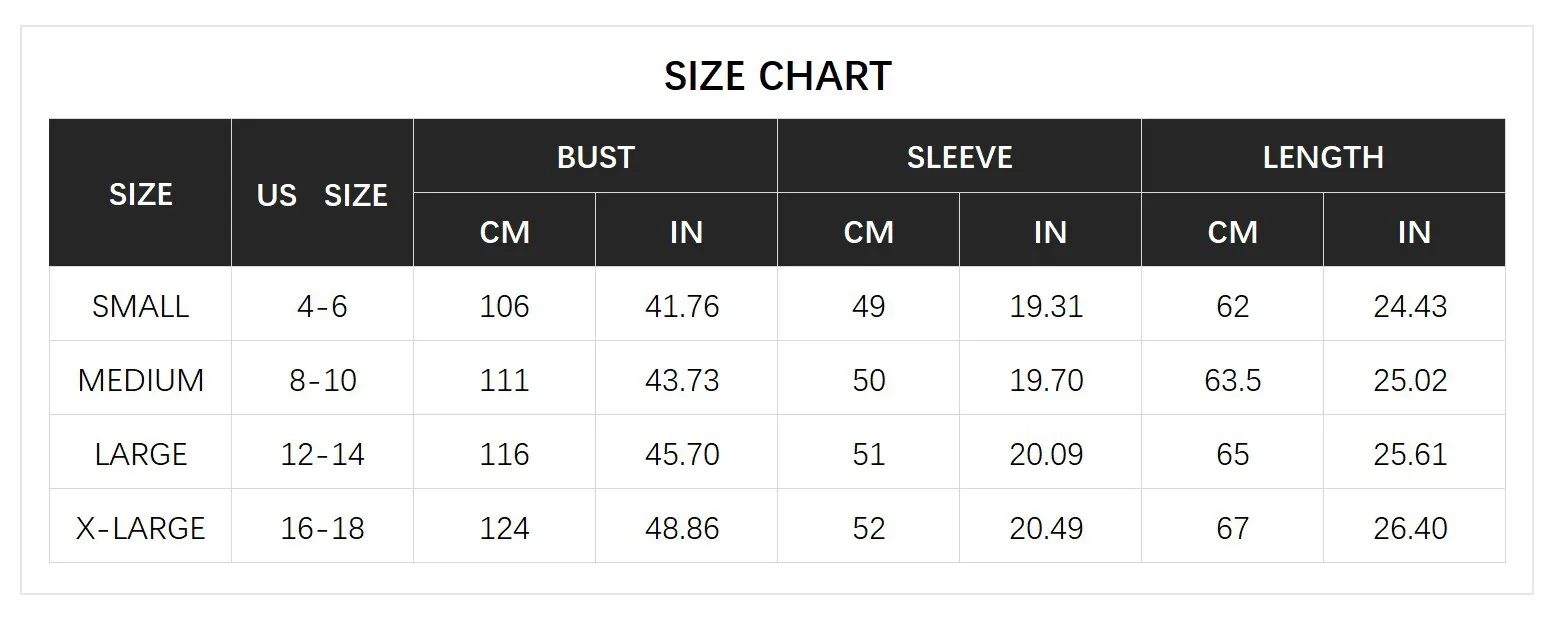Select the MEDIUM size row label

tap(140, 380)
